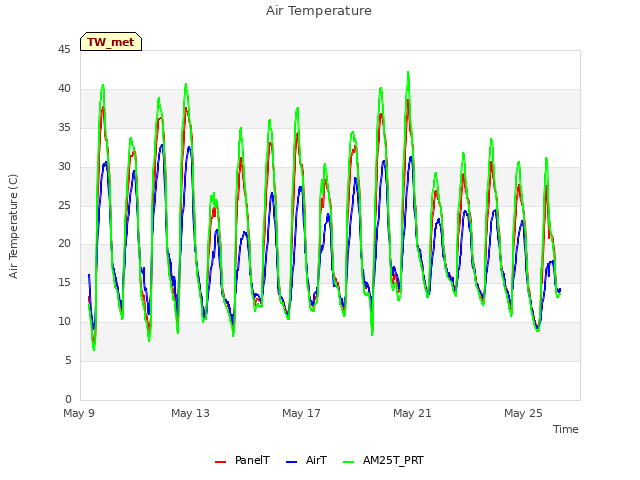The image size is (640, 480).
Task: Click the TW_met annotation label
Action: point(111,42)
